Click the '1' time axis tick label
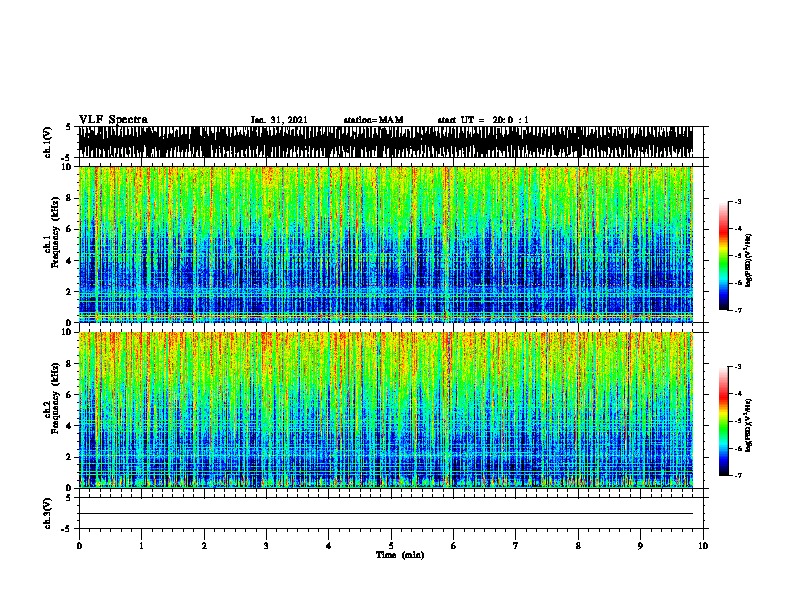 (x=141, y=545)
